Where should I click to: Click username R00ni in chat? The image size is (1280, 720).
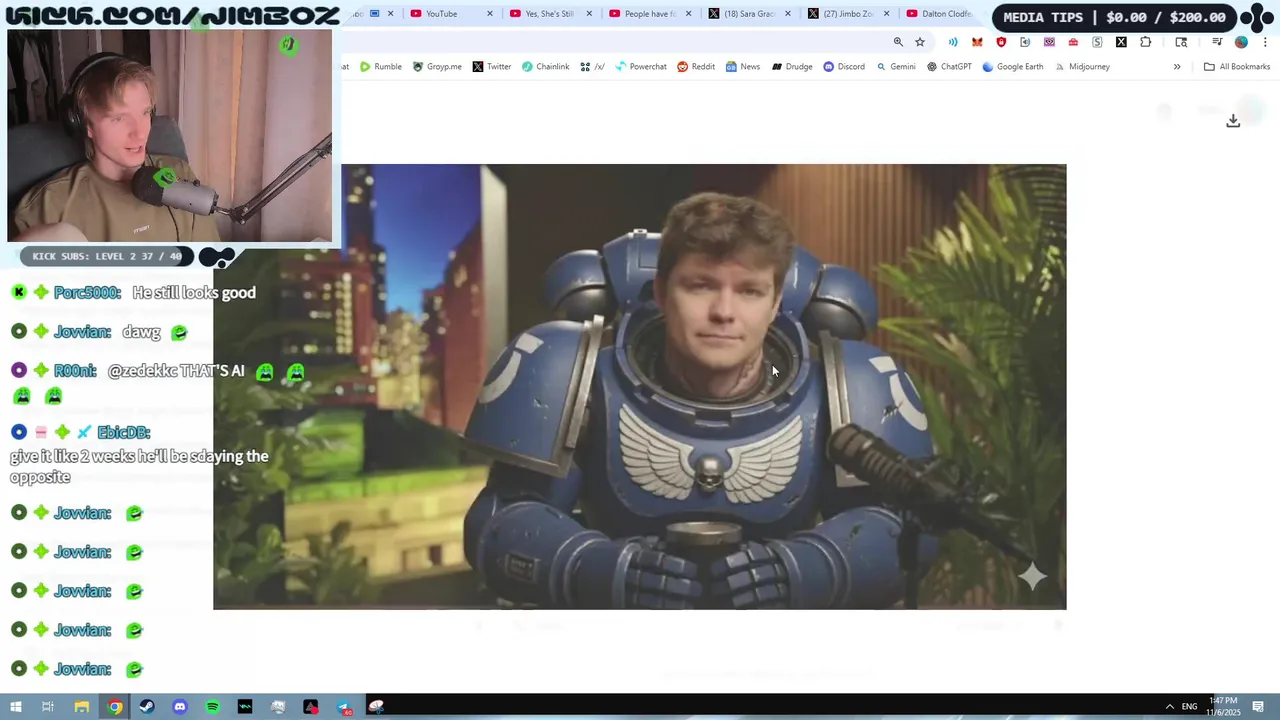pyautogui.click(x=75, y=371)
